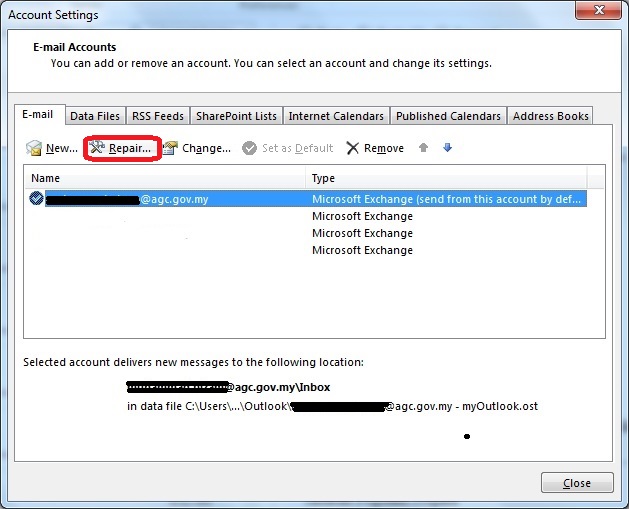Move account up with up arrow
Viewport: 629px width, 509px height.
[424, 148]
